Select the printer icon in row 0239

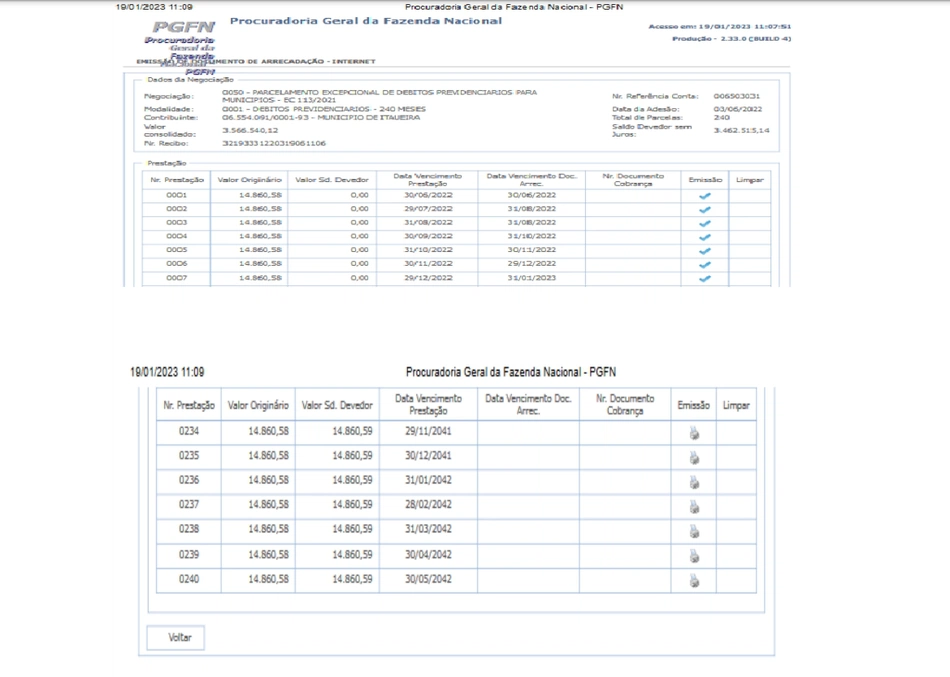click(x=694, y=556)
